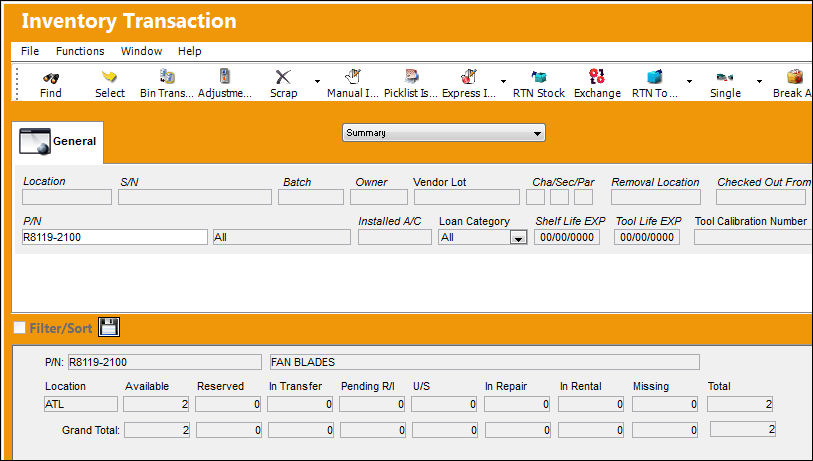Image resolution: width=813 pixels, height=461 pixels.
Task: Open the Loan Category dropdown
Action: [518, 238]
